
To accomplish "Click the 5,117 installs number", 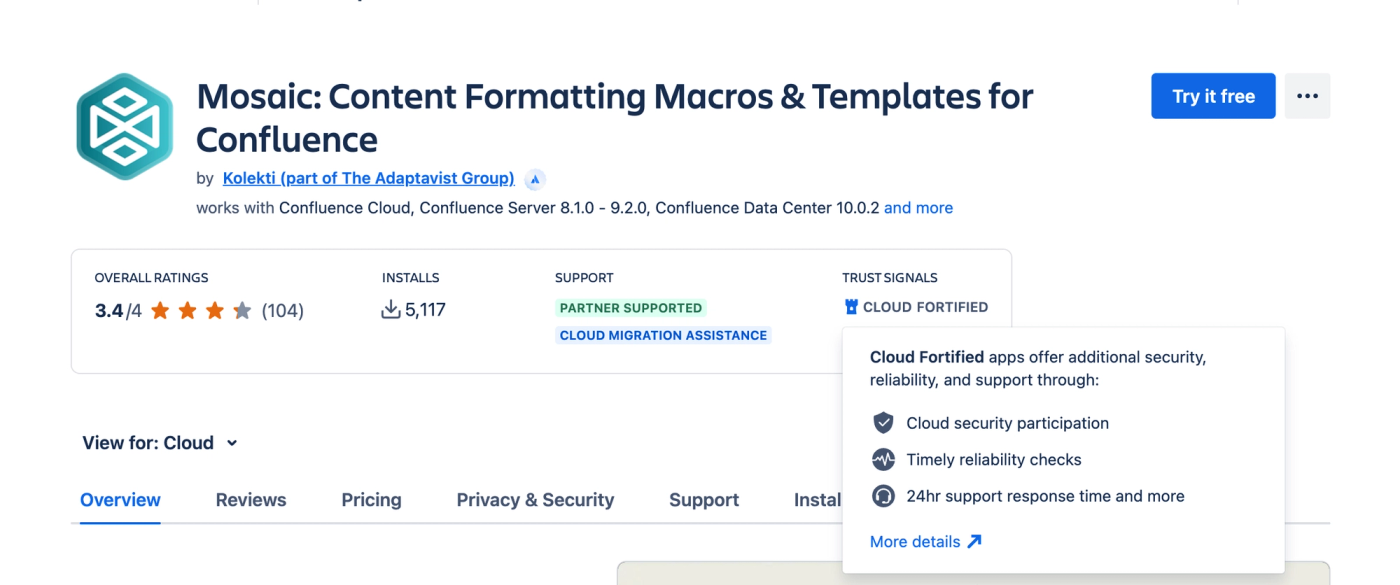I will [x=426, y=310].
